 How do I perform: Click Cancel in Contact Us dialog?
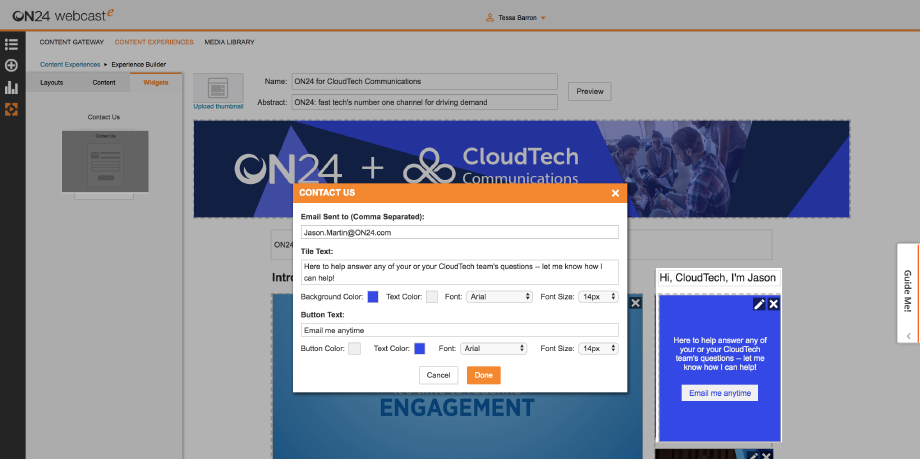[x=438, y=375]
